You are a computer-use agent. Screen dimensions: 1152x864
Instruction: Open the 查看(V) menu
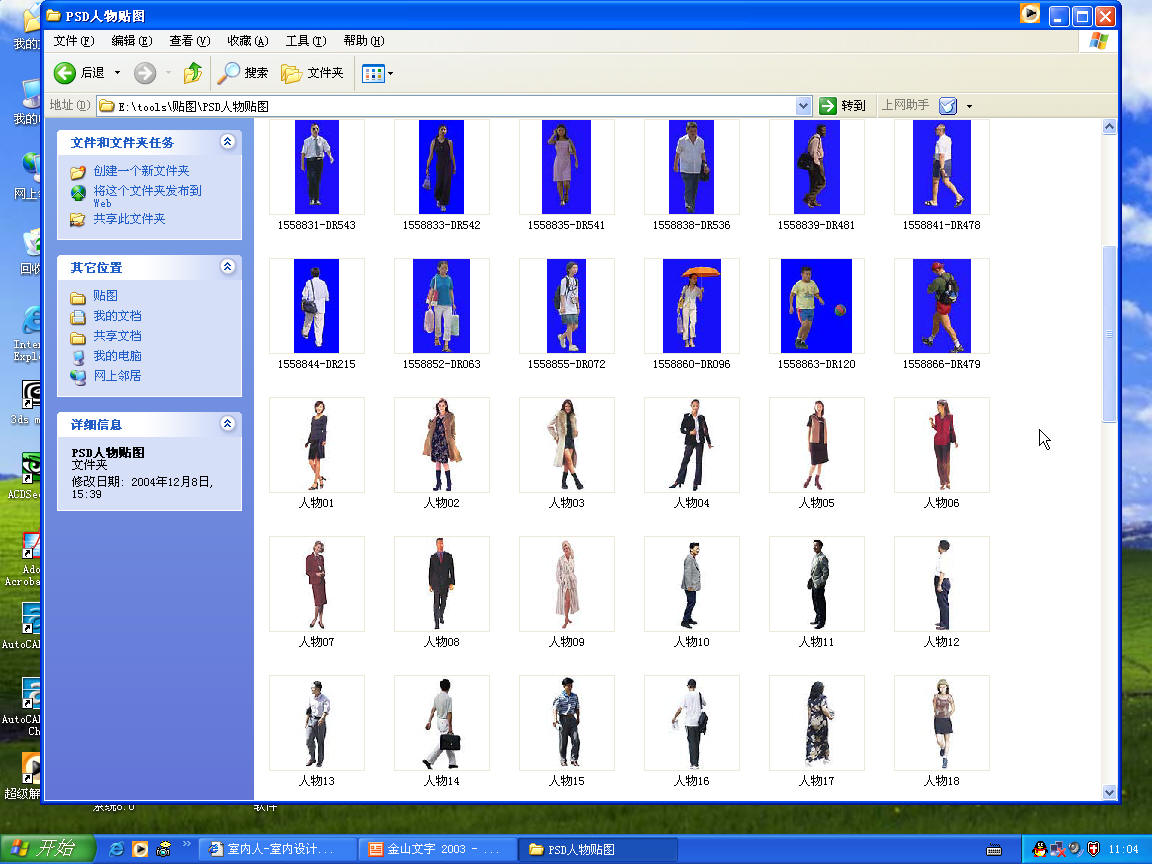click(x=190, y=40)
